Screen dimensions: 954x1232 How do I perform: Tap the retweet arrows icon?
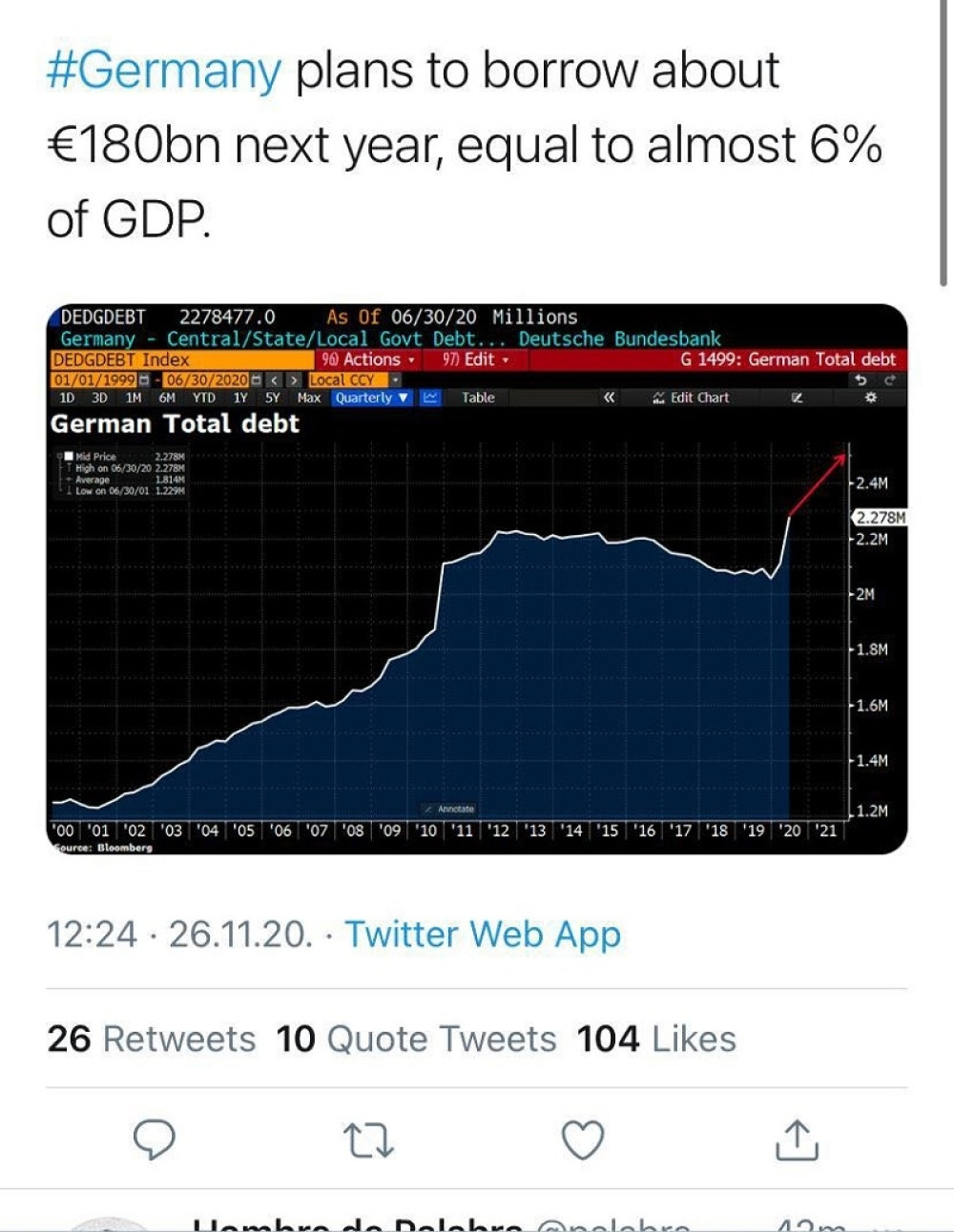tap(368, 1140)
